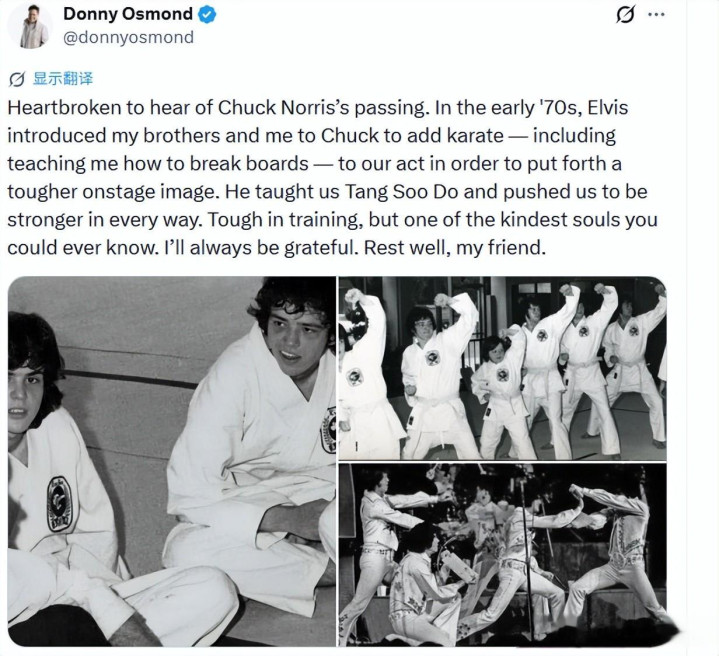This screenshot has height=656, width=719.
Task: Click 'Rest well, my friend.' closing line
Action: click(455, 248)
